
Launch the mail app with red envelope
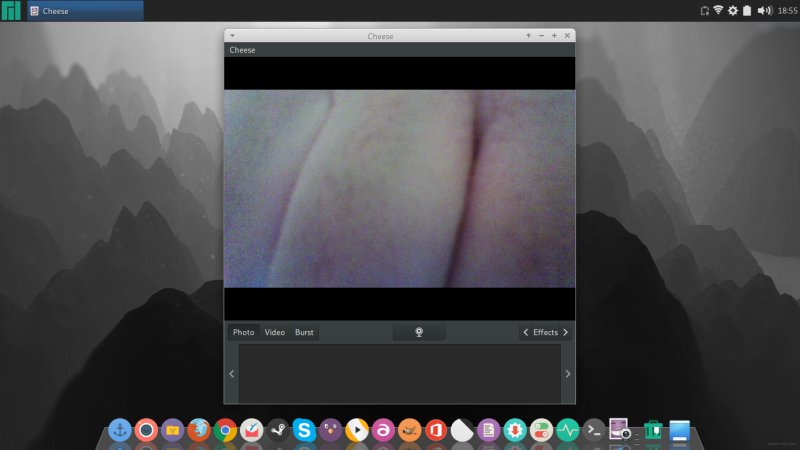(x=252, y=430)
